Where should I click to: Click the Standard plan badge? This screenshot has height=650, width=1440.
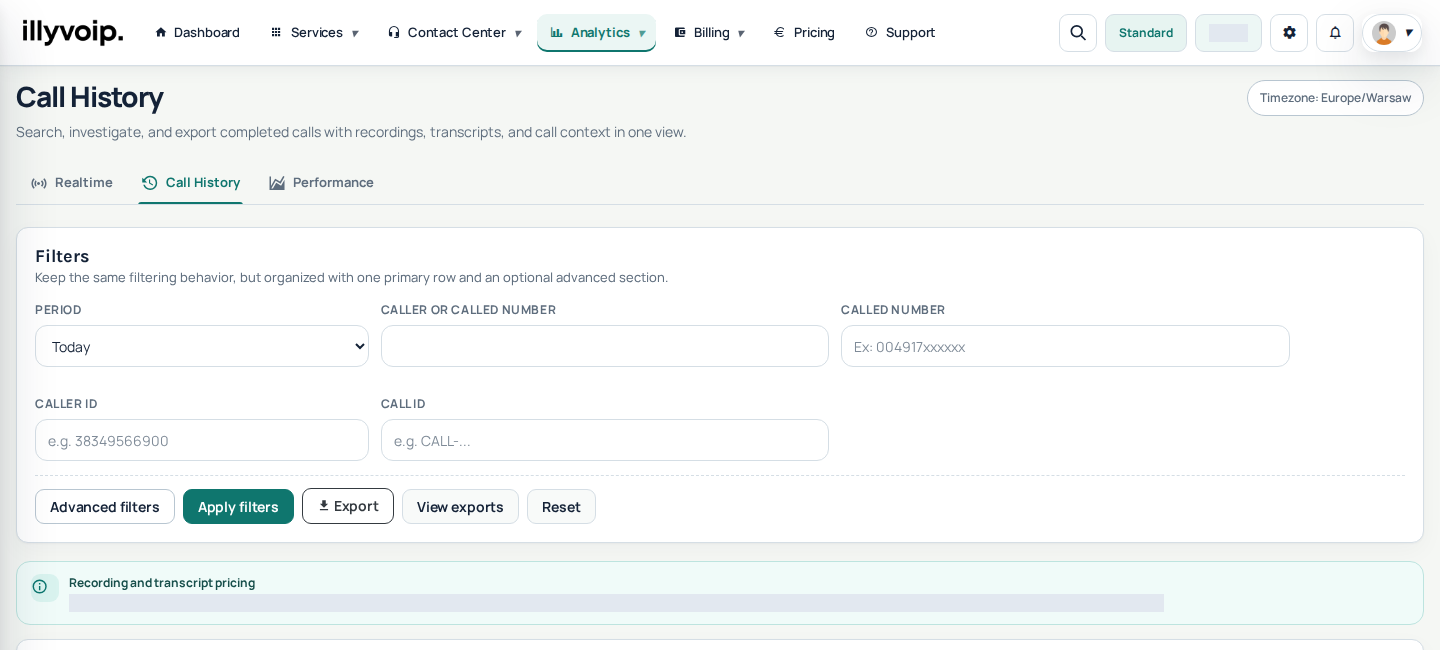tap(1146, 33)
